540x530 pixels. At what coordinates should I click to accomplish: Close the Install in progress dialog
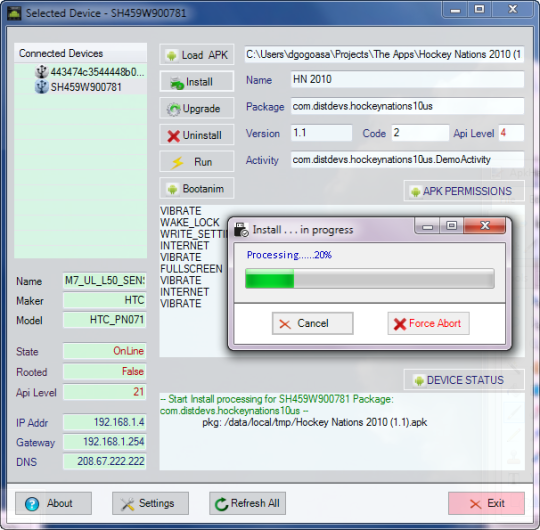click(x=485, y=226)
